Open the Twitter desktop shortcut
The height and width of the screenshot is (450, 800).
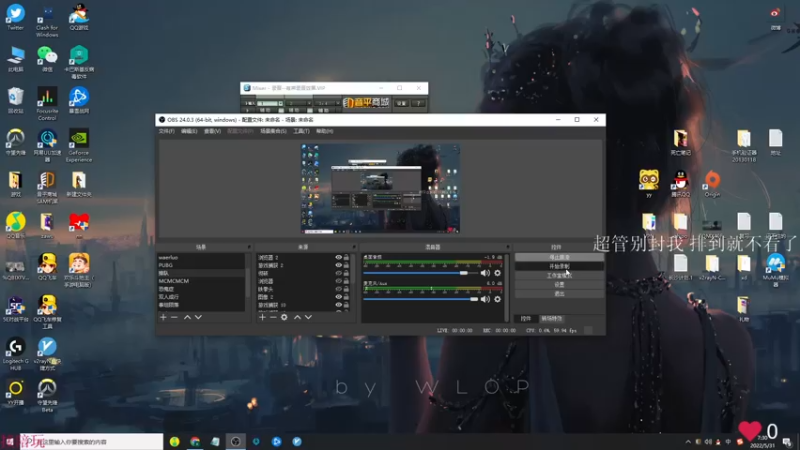pos(15,17)
